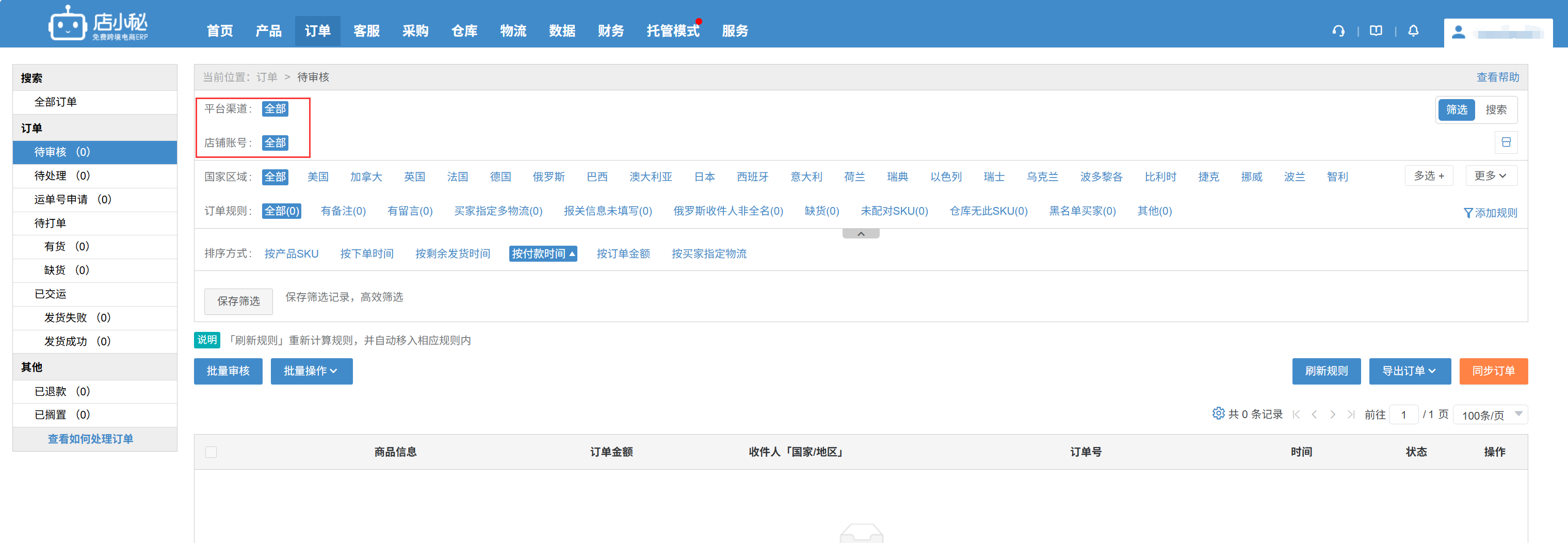Switch to 筛选 mode toggle
The image size is (1568, 543).
click(x=1456, y=110)
